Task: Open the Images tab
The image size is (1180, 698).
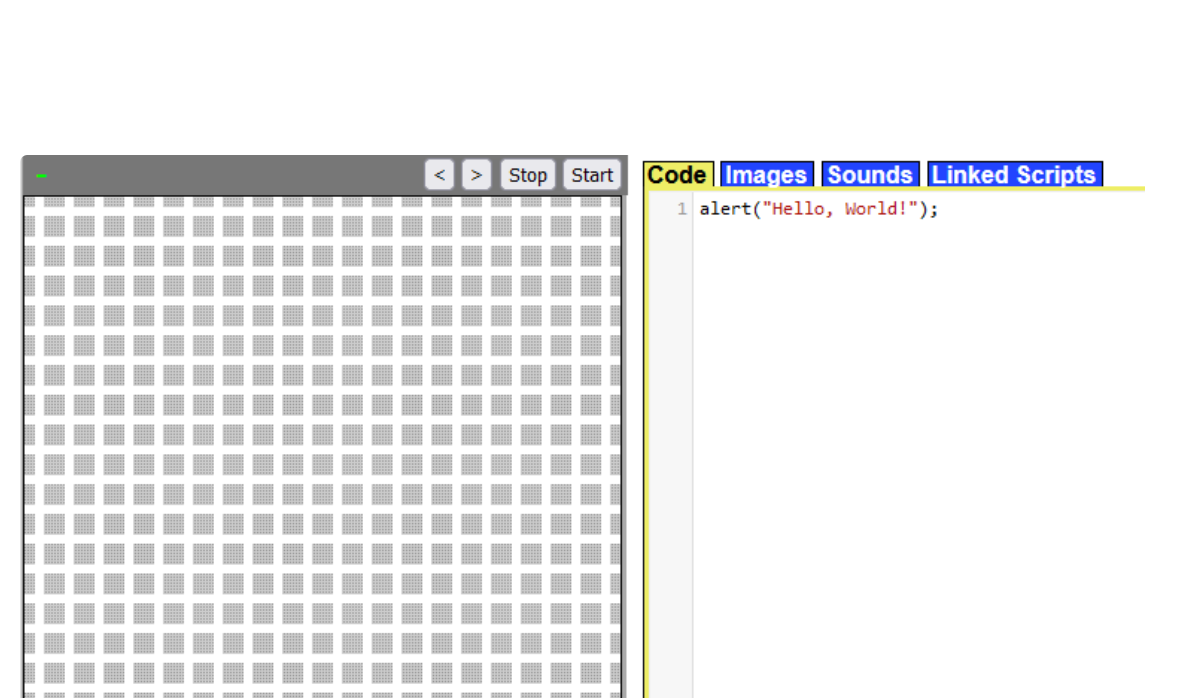Action: 766,174
